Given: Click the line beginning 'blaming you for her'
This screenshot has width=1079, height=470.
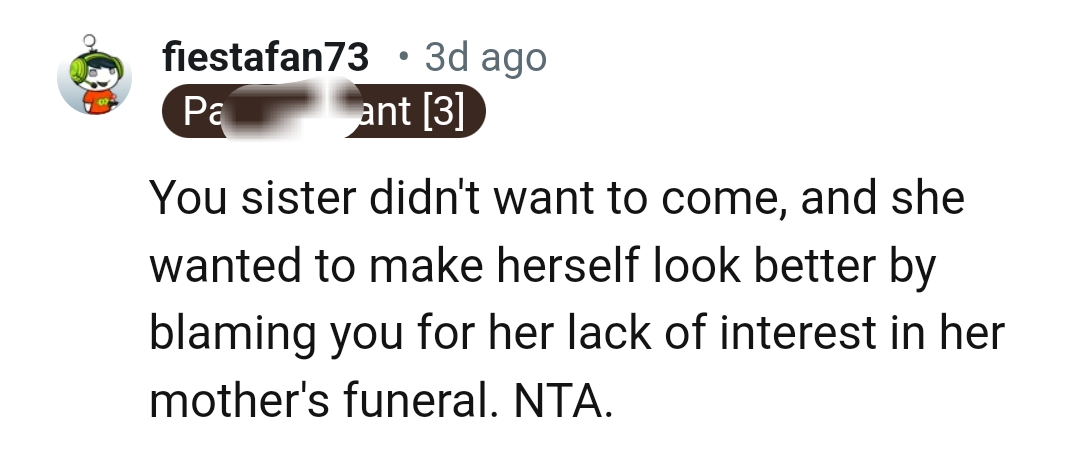Looking at the screenshot, I should (x=577, y=333).
